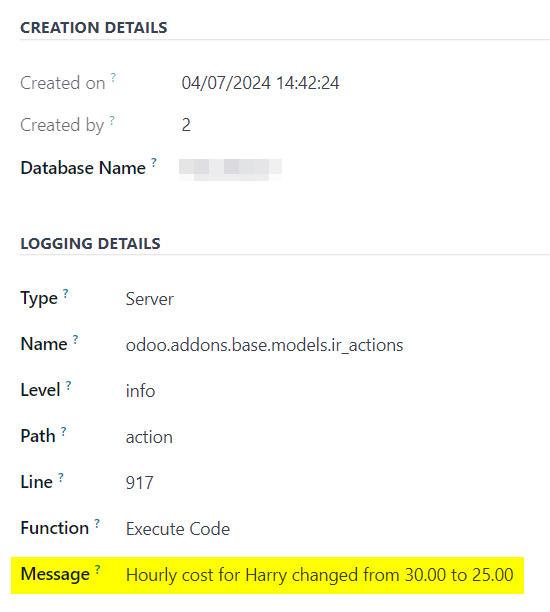Click the Function value Execute Code

178,529
